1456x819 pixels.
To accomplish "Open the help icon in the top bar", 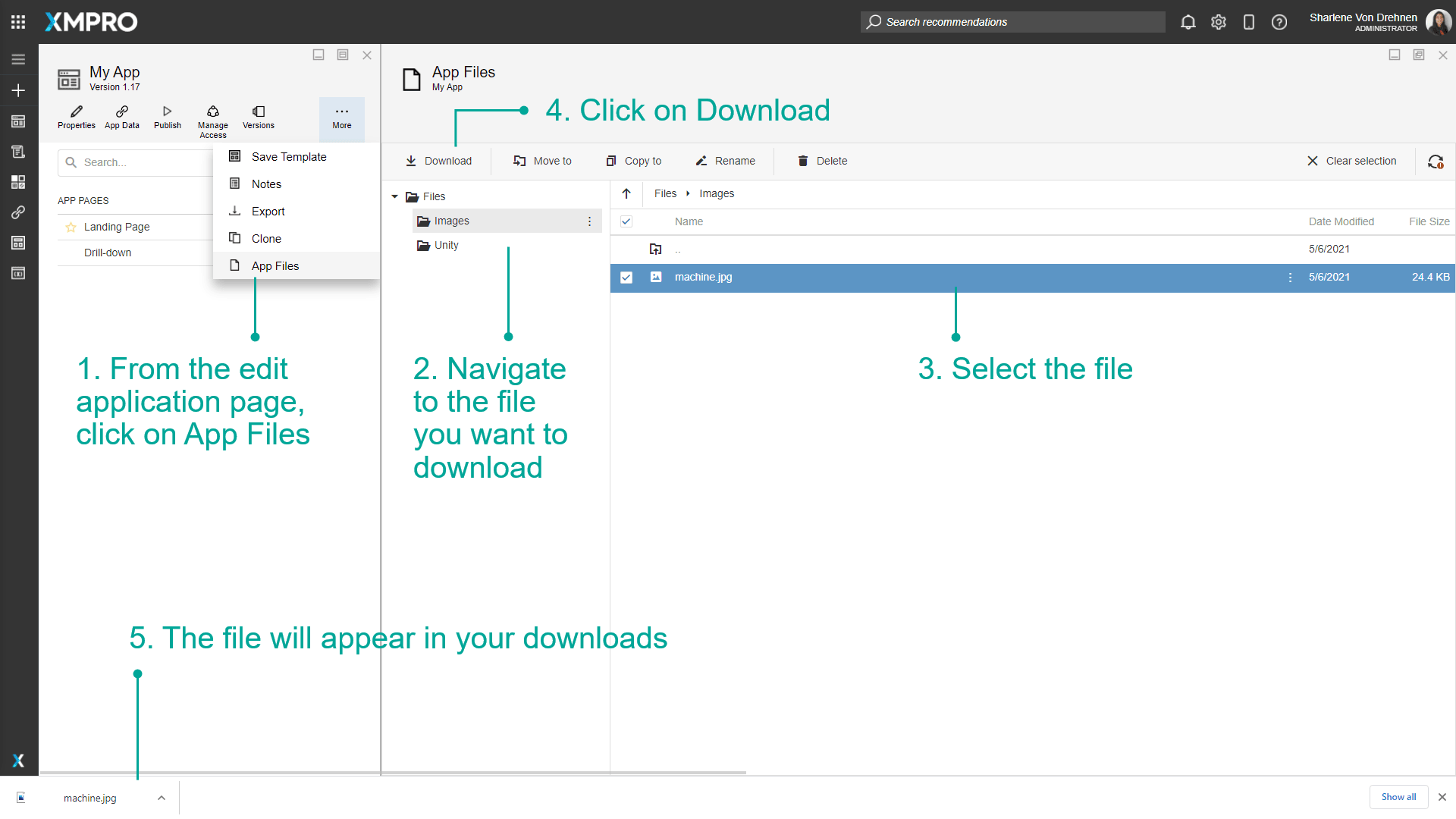I will click(x=1279, y=22).
